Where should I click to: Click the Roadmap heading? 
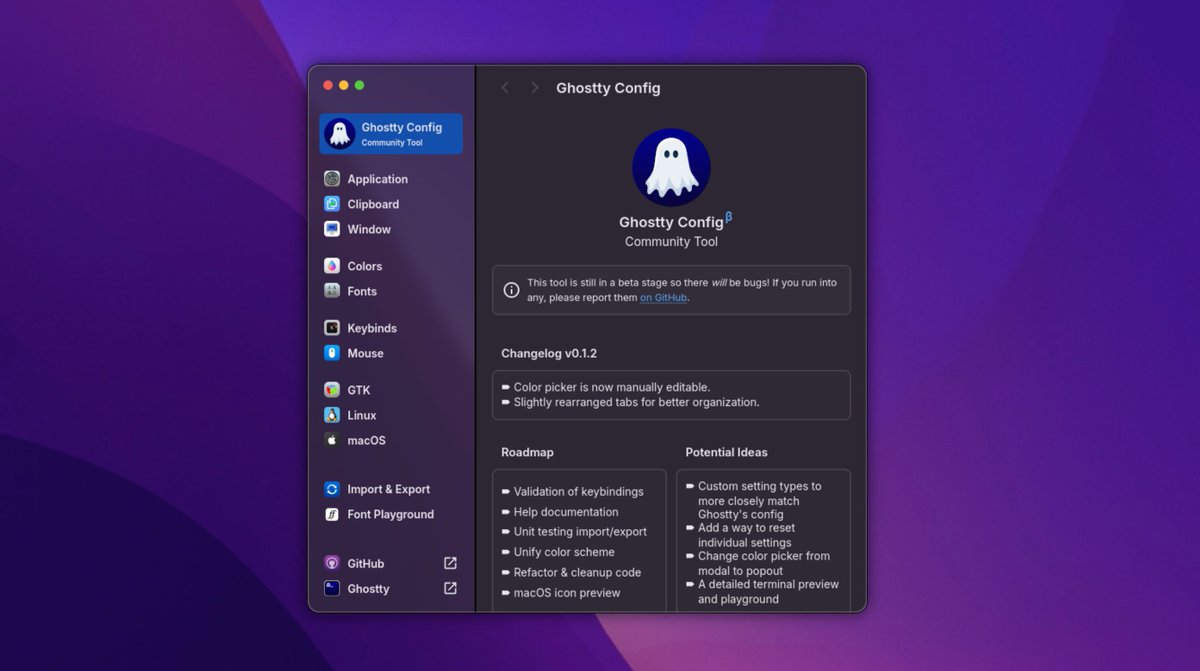(x=527, y=452)
